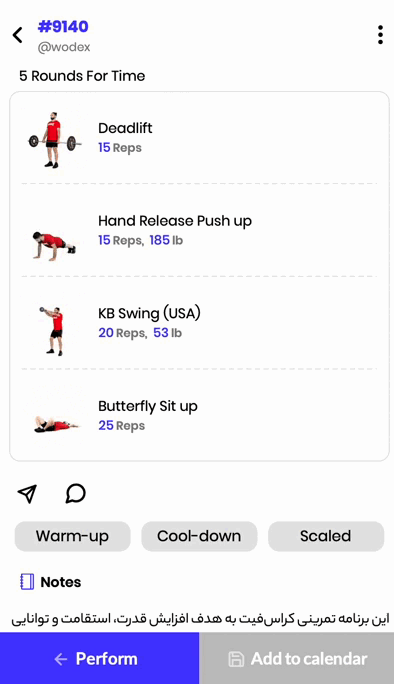Switch to the Scaled version
Screen dimensions: 394x684
coord(326,536)
